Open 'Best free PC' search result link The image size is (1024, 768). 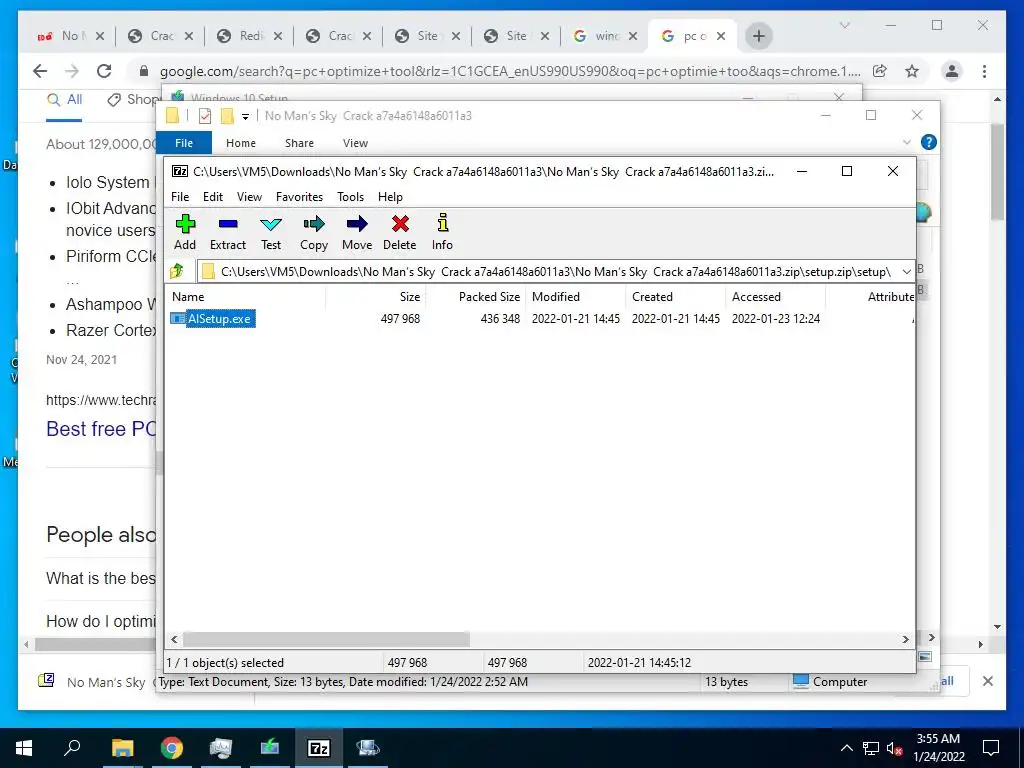click(x=101, y=429)
